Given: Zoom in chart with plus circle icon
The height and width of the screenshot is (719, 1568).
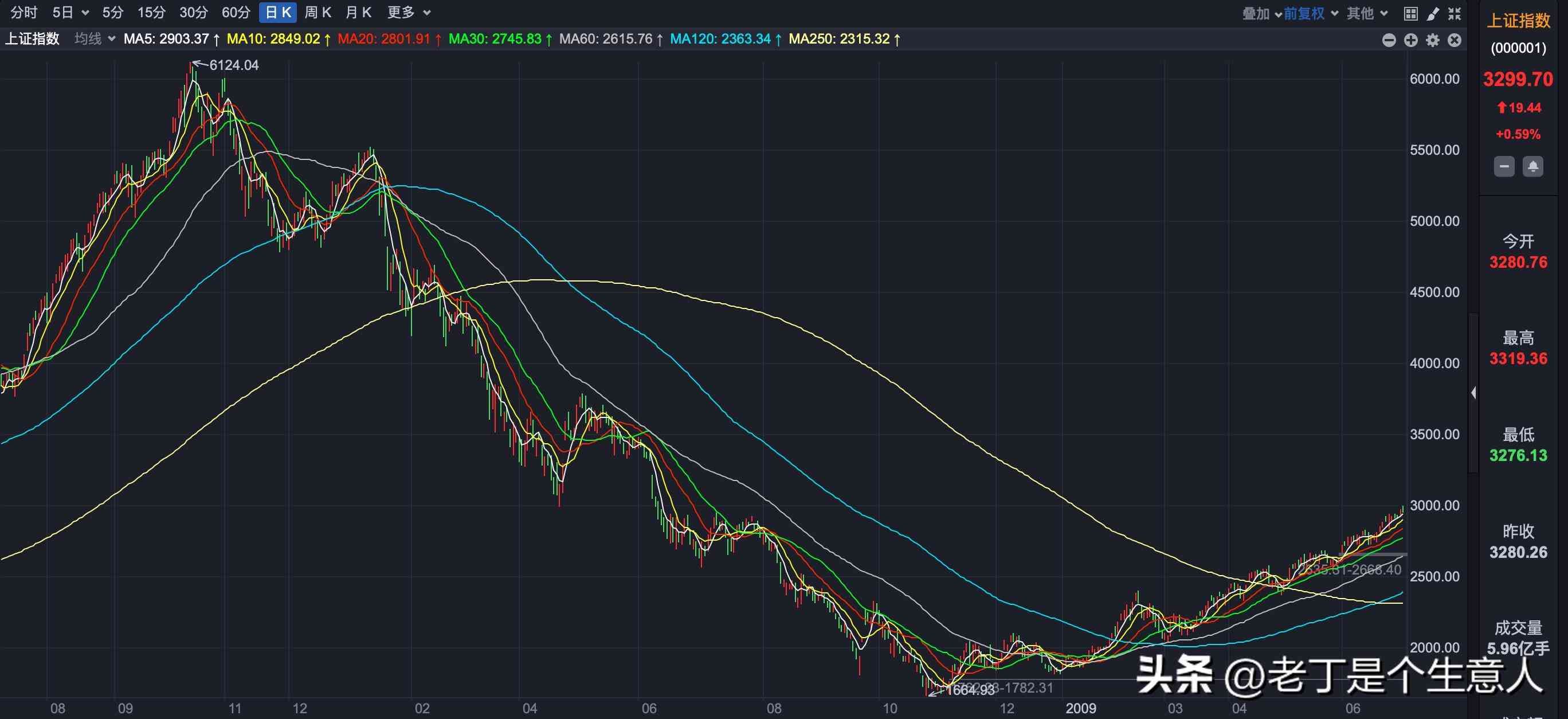Looking at the screenshot, I should (1411, 40).
